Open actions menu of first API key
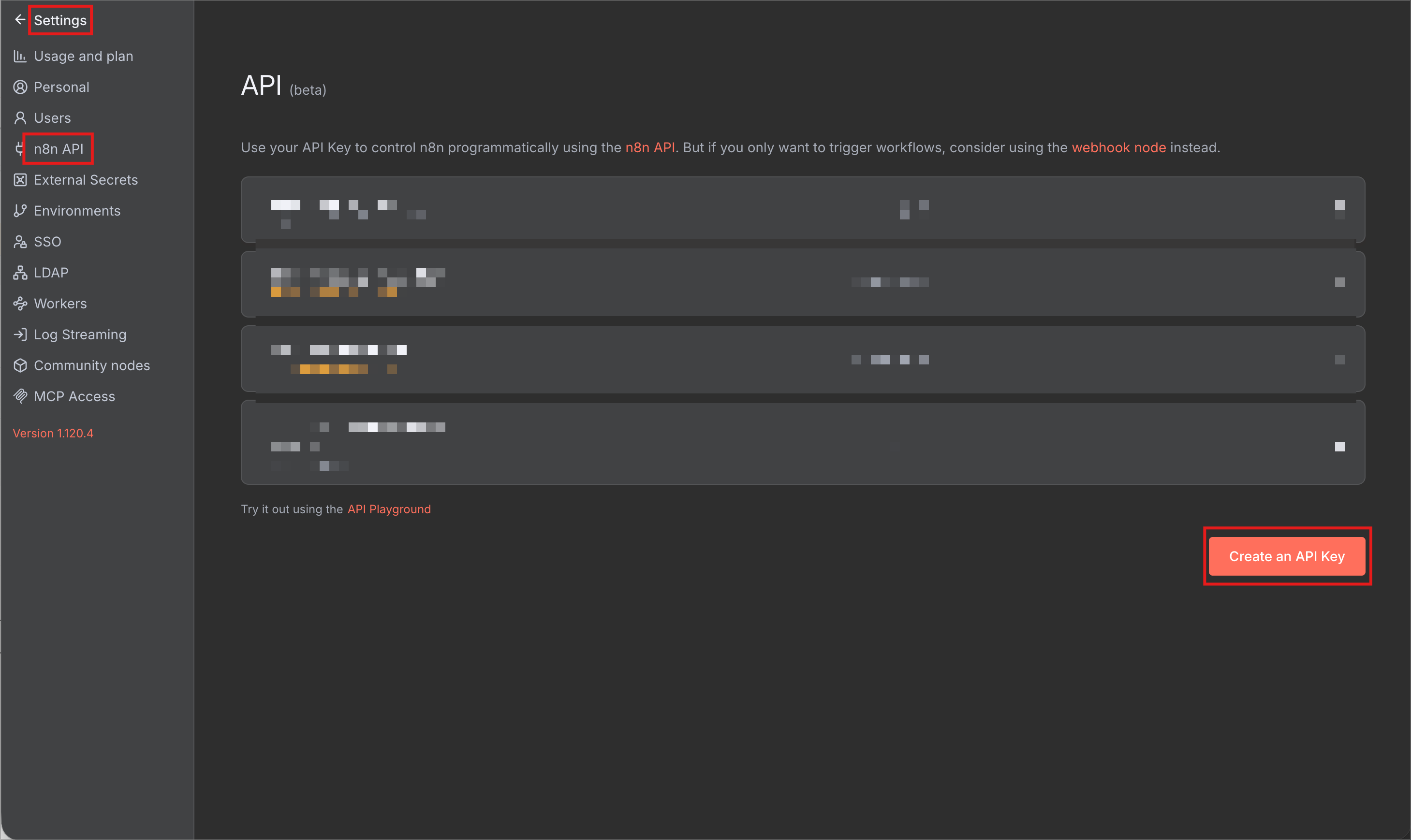1411x840 pixels. point(1339,206)
